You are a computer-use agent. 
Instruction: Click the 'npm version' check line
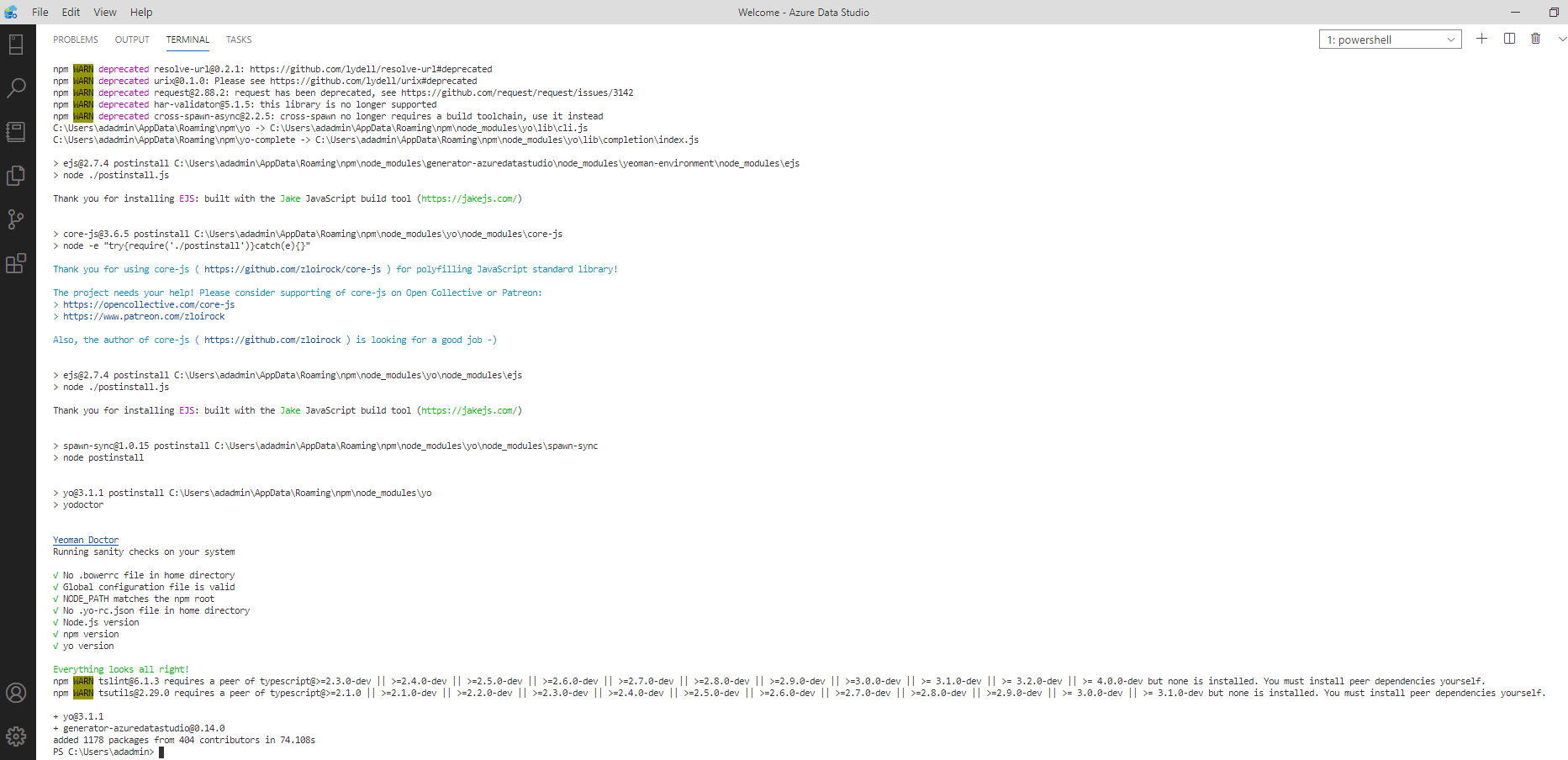pos(86,634)
